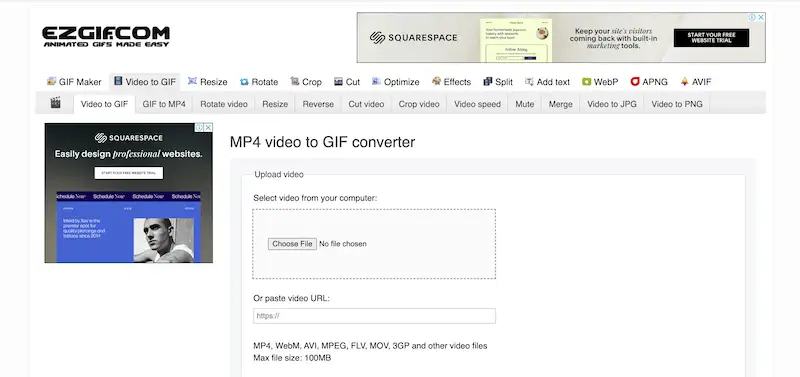Click the Cut tool icon
The width and height of the screenshot is (800, 377).
[x=338, y=82]
